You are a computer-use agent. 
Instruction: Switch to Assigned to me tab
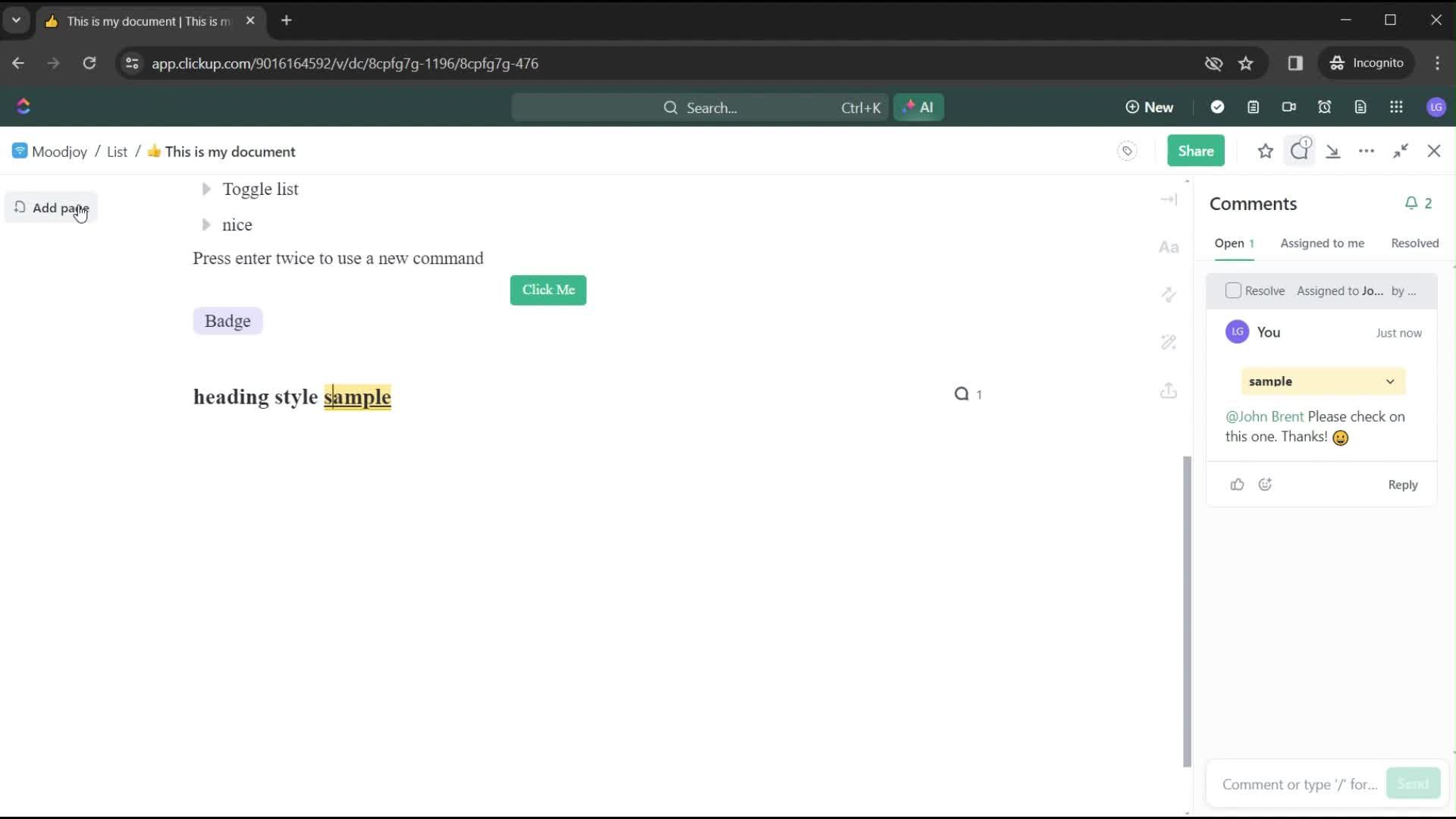(x=1322, y=243)
